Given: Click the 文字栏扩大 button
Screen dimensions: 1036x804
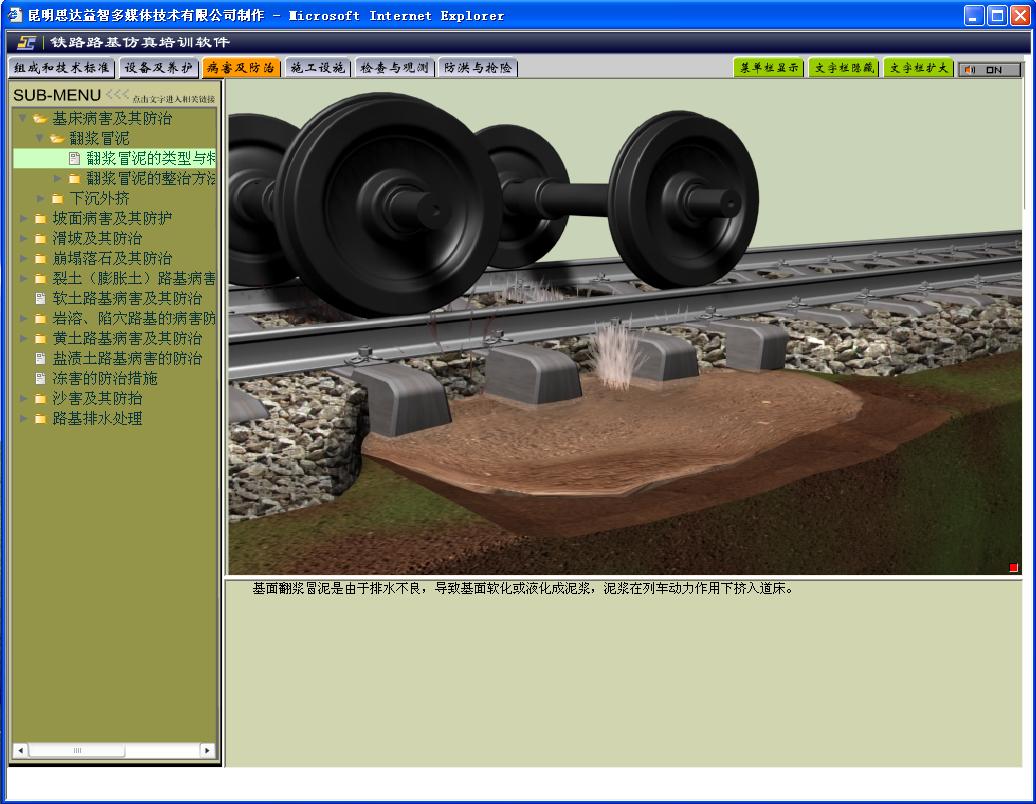Looking at the screenshot, I should [918, 68].
